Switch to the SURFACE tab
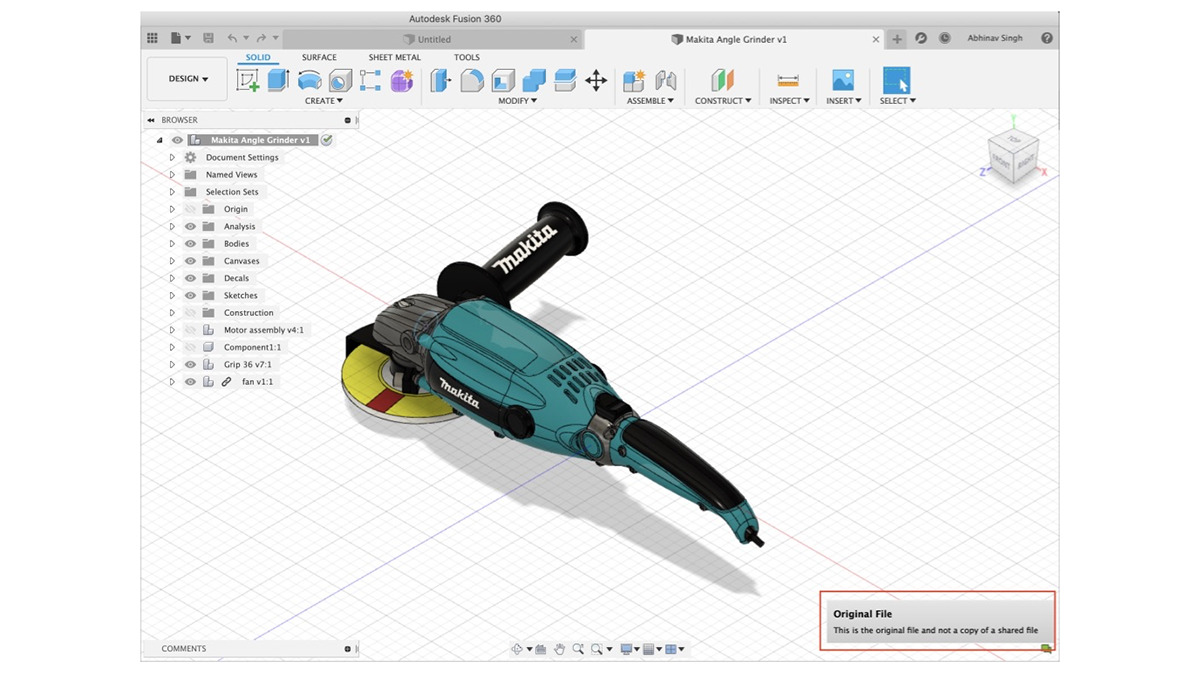The width and height of the screenshot is (1200, 675). click(x=319, y=58)
